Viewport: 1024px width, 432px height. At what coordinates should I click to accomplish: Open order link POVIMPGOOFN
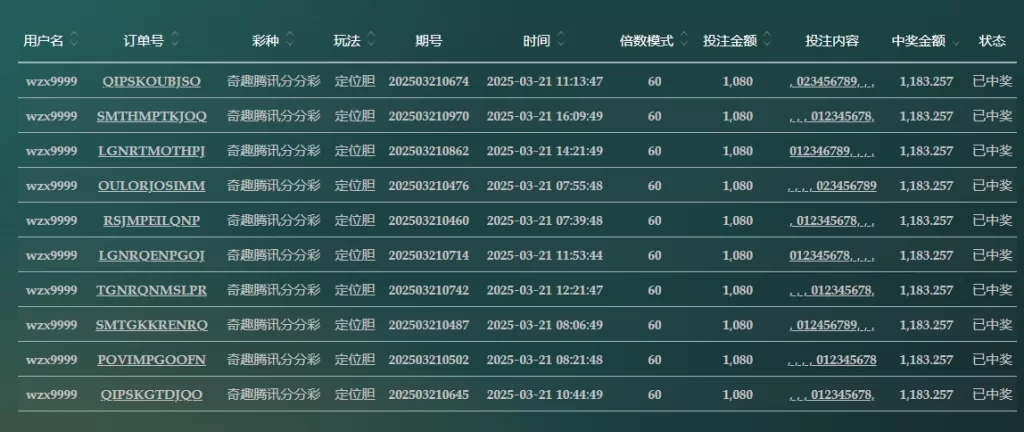pos(152,360)
